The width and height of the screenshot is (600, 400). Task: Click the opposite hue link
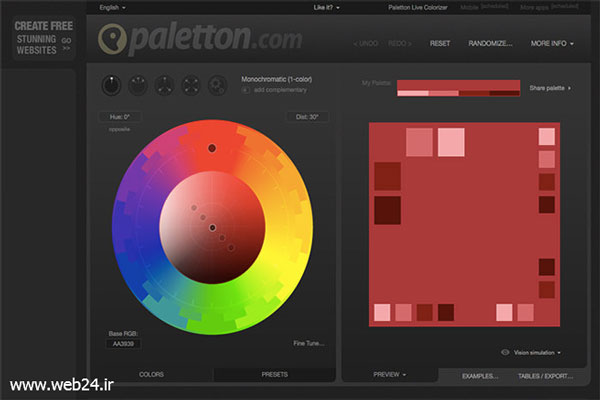pos(119,129)
